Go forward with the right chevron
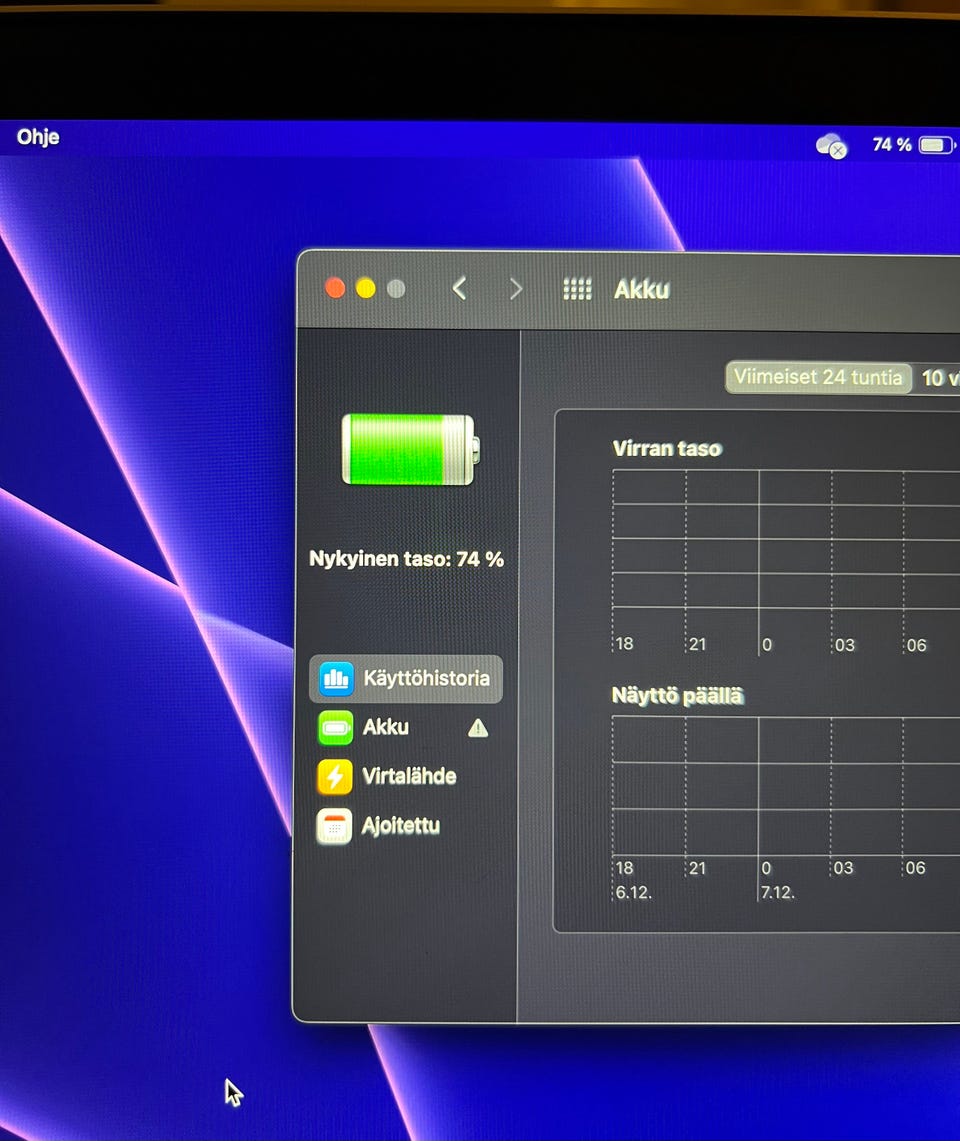Image resolution: width=960 pixels, height=1141 pixels. 515,289
